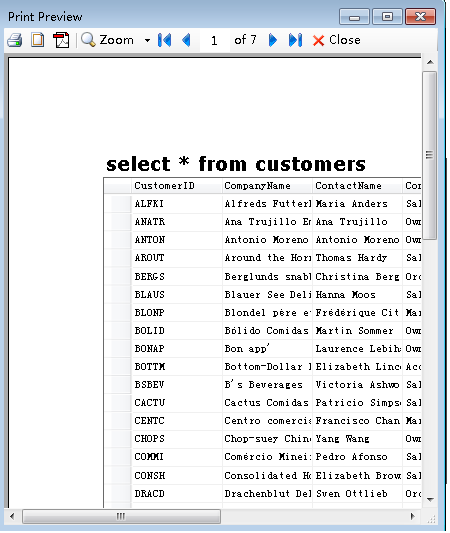Maximize the Print Preview window

(x=387, y=17)
